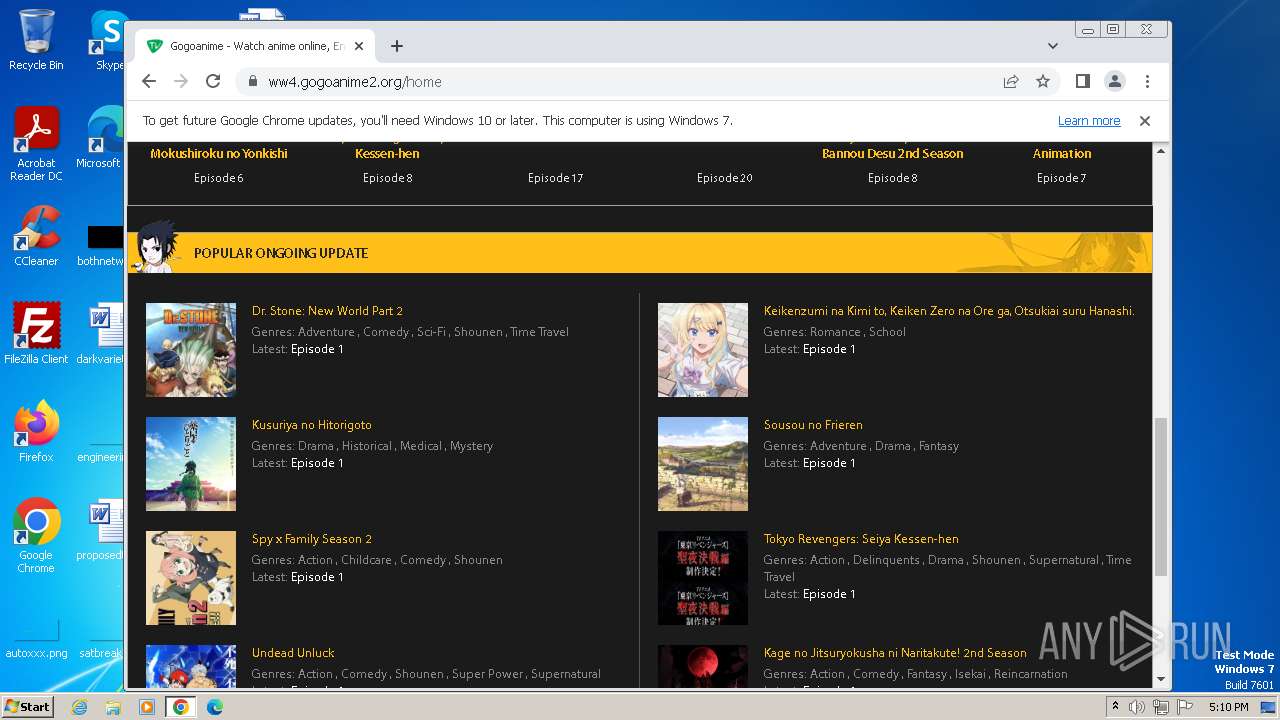1280x720 pixels.
Task: Open Chrome profile avatar menu
Action: (1115, 82)
